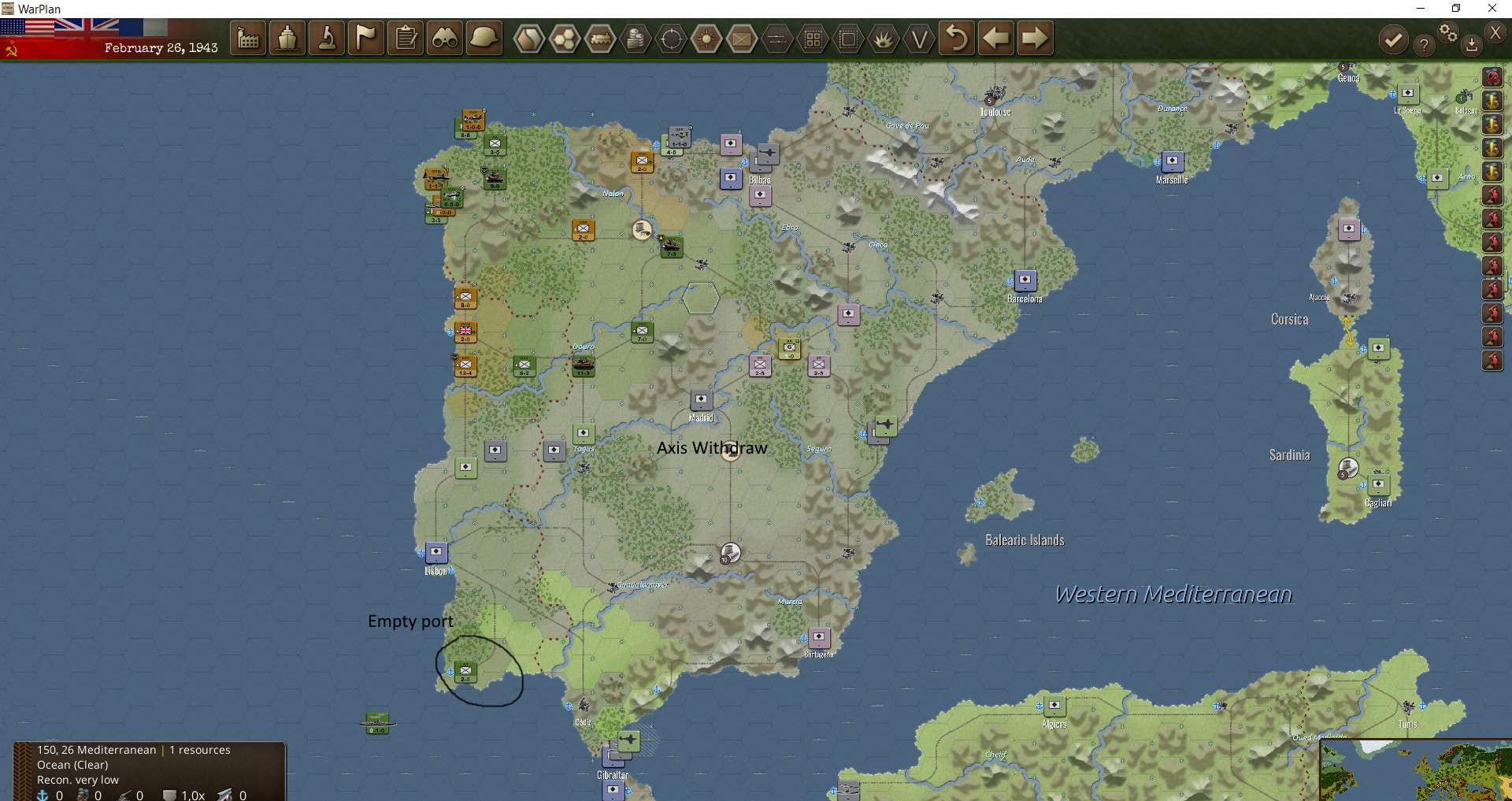Viewport: 1512px width, 801px height.
Task: Select the unit at Marseille
Action: click(x=1172, y=161)
